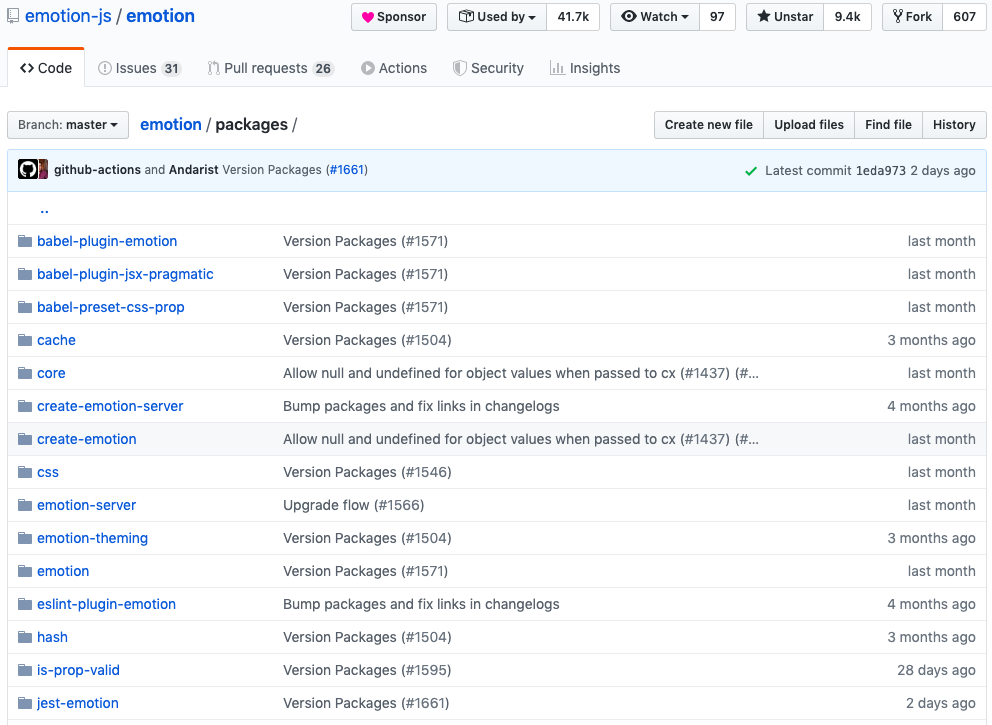
Task: Click folder icon beside jest-emotion
Action: (25, 703)
